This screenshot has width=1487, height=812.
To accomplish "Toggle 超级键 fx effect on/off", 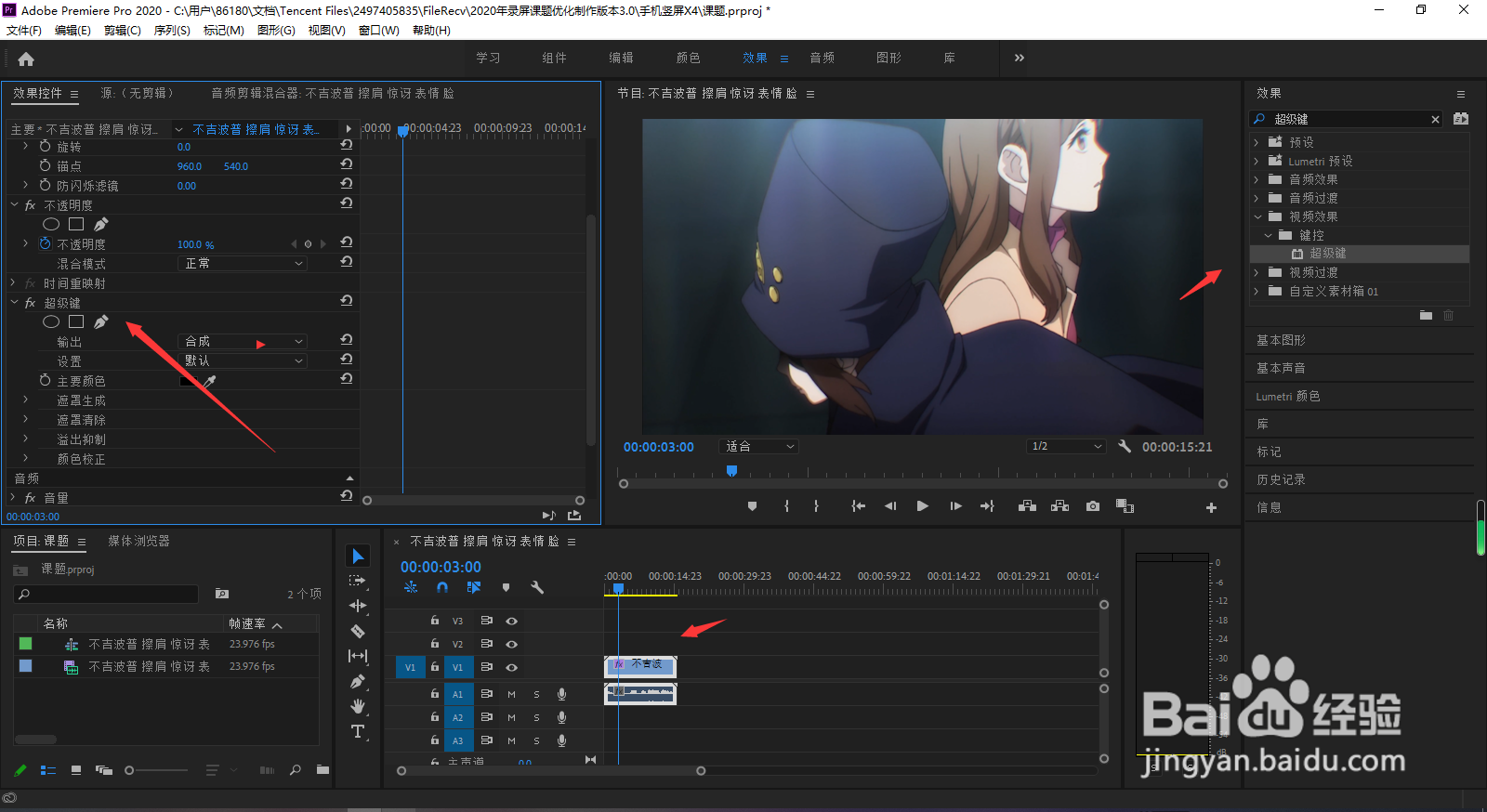I will click(30, 303).
